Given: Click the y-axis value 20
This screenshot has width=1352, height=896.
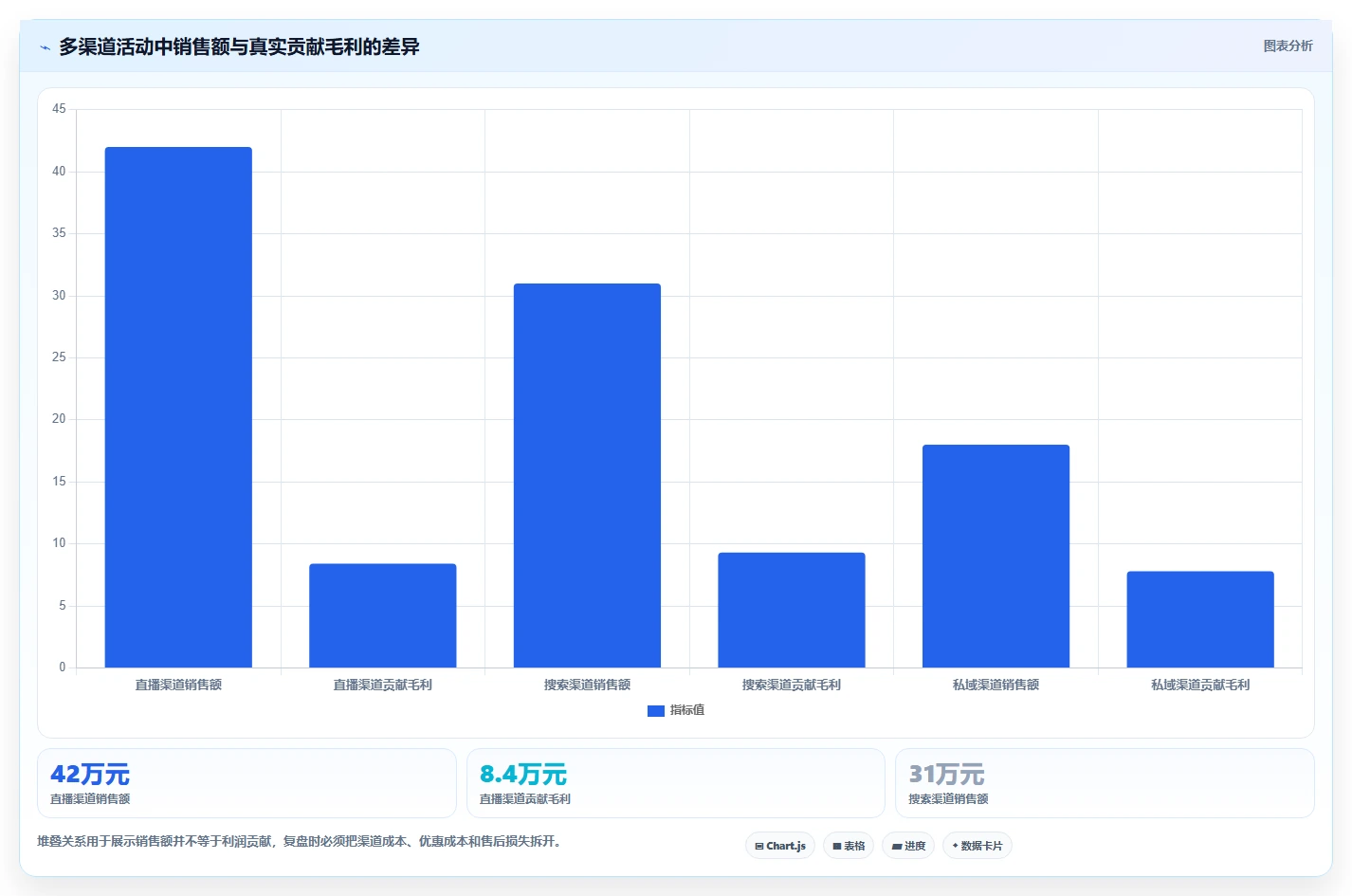Looking at the screenshot, I should pyautogui.click(x=59, y=419).
